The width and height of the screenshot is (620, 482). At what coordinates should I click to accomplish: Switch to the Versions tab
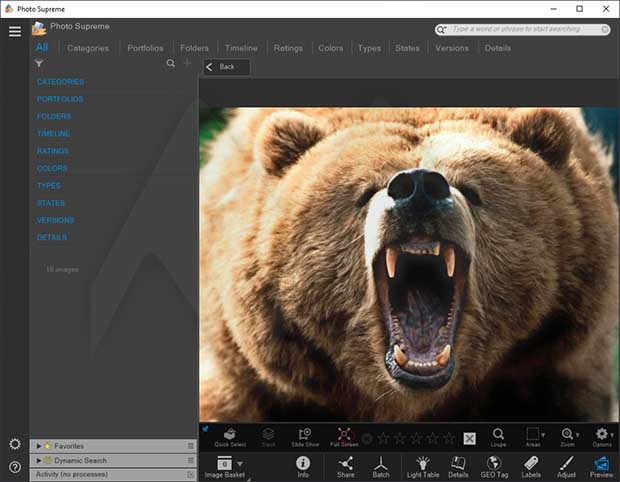click(452, 48)
